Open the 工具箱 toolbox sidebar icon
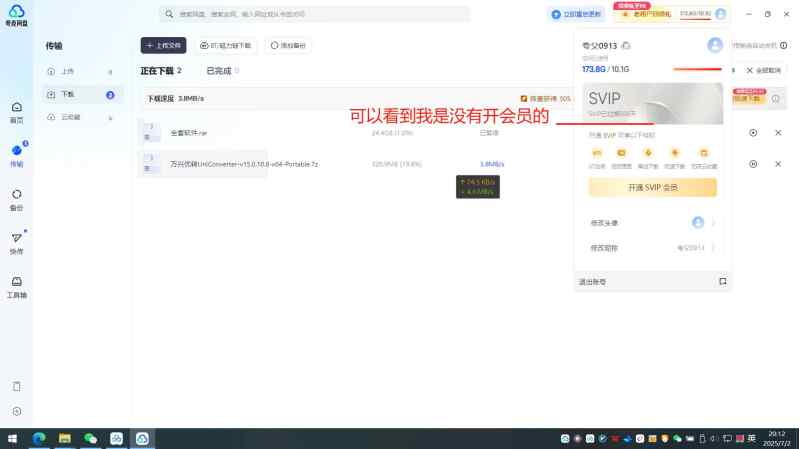This screenshot has width=799, height=449. (x=17, y=287)
